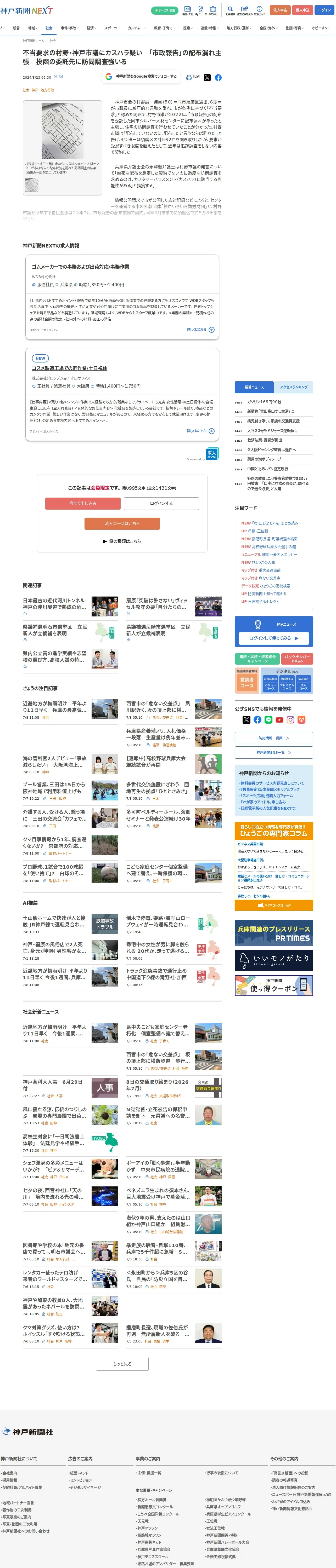
Task: Open official Instagram icon in SNS section
Action: tap(290, 719)
